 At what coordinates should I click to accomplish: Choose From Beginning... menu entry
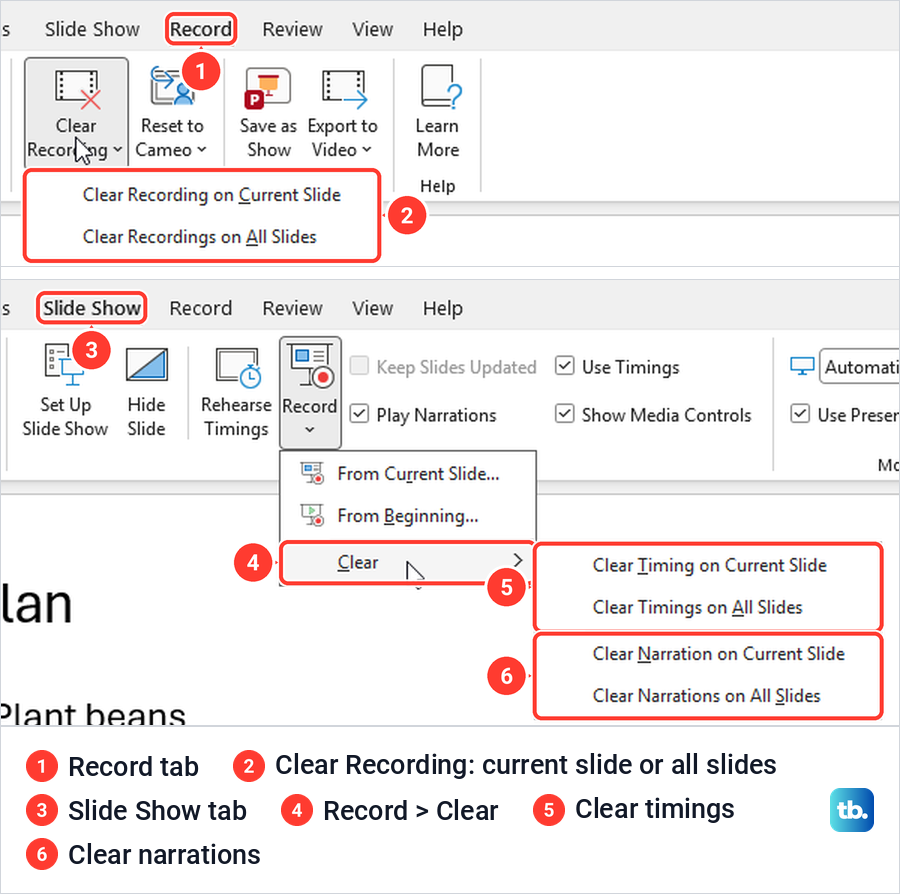tap(408, 515)
